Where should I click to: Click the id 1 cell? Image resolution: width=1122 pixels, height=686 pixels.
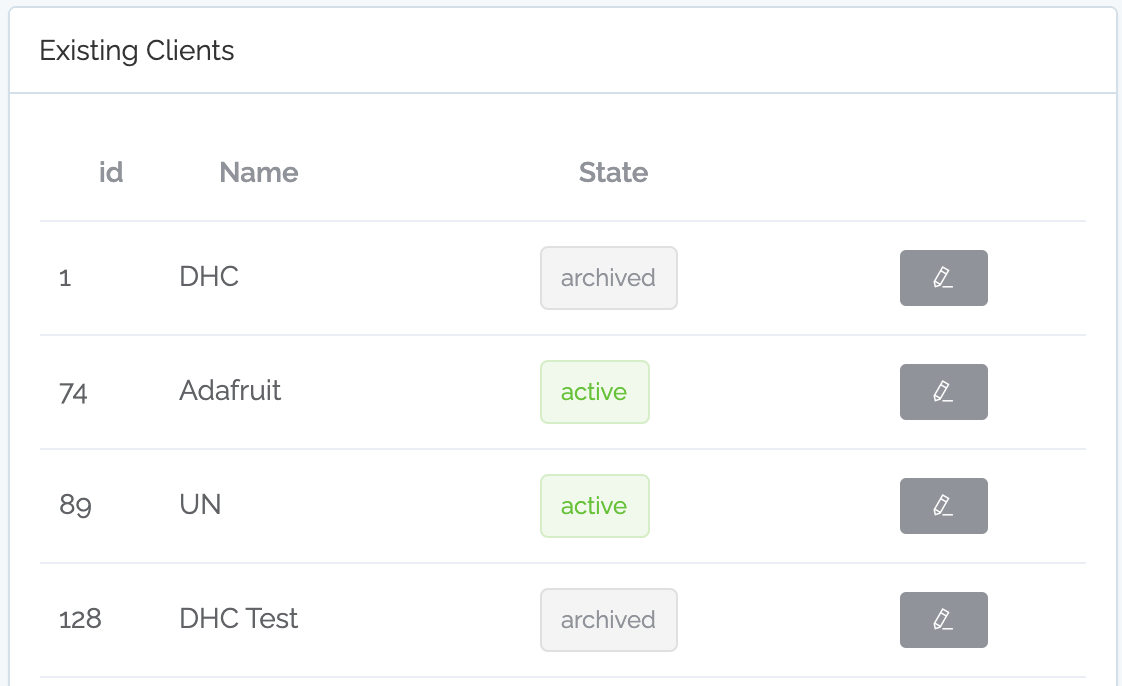click(65, 278)
